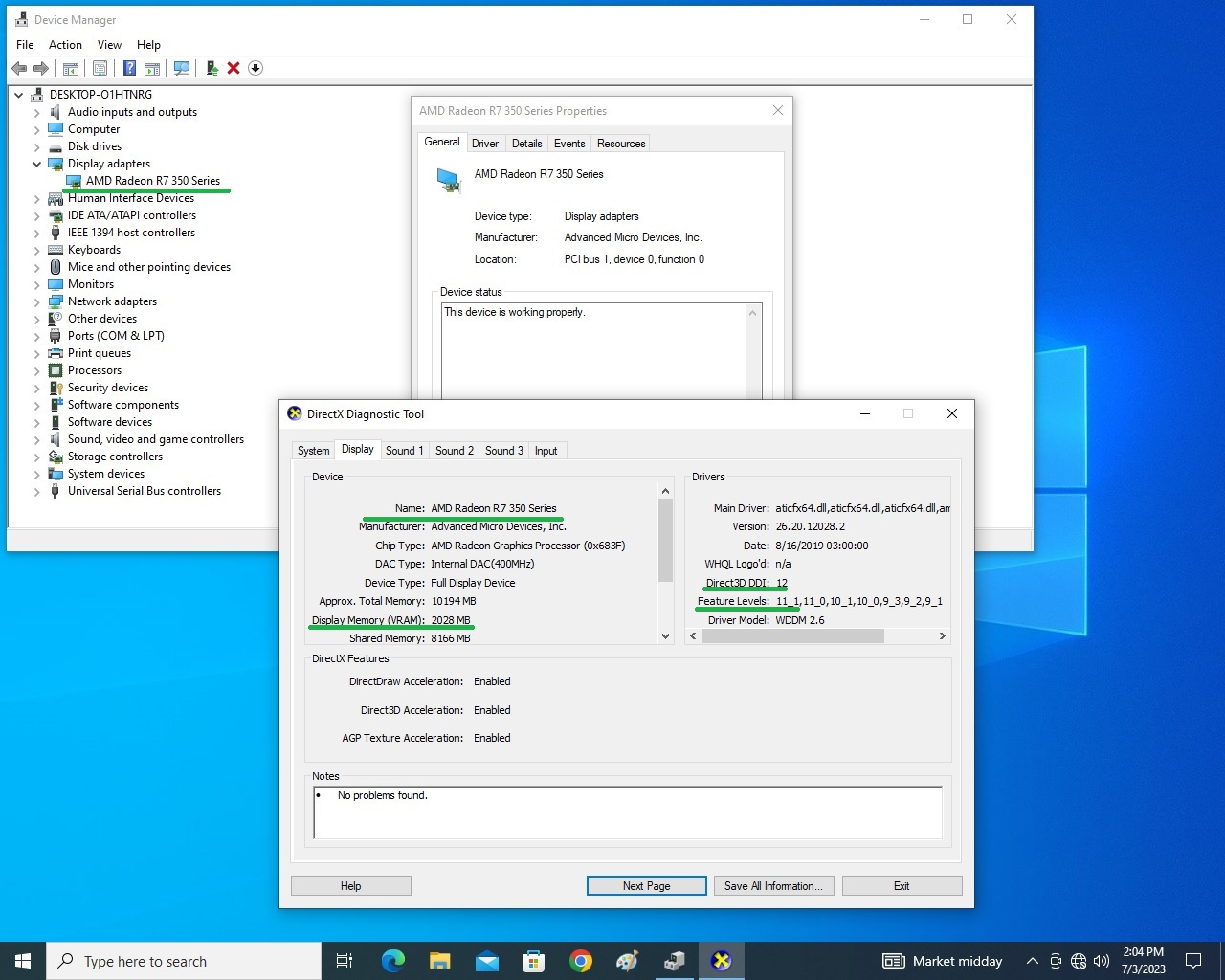Switch to the Sound 1 tab
Screen dimensions: 1225x980
pyautogui.click(x=404, y=451)
